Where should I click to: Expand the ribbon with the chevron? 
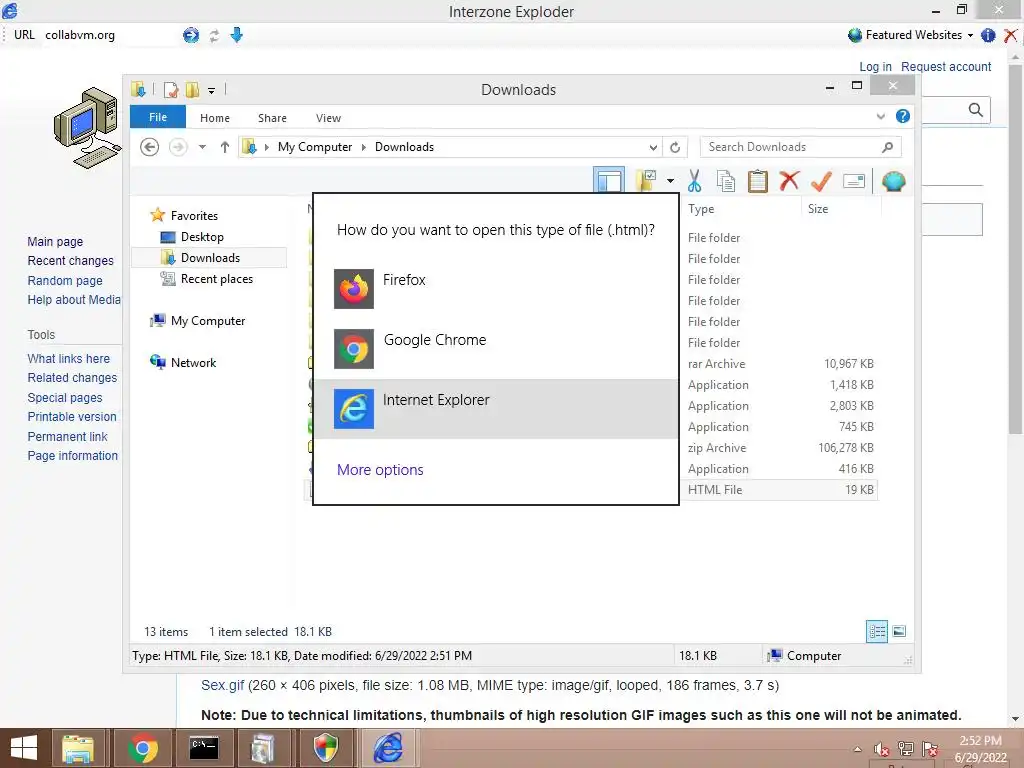pyautogui.click(x=880, y=117)
